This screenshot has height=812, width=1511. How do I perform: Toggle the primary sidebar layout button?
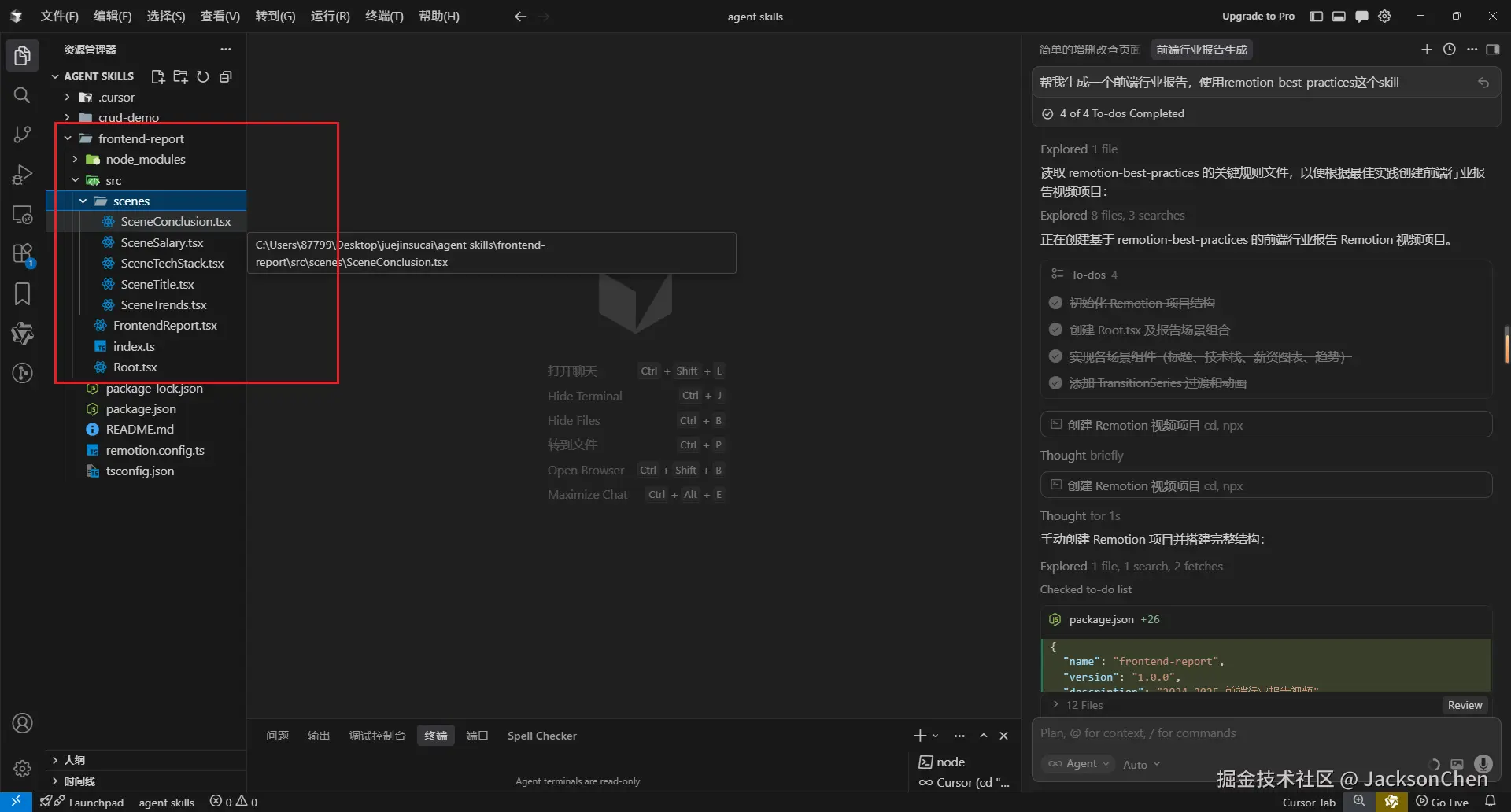[1316, 17]
